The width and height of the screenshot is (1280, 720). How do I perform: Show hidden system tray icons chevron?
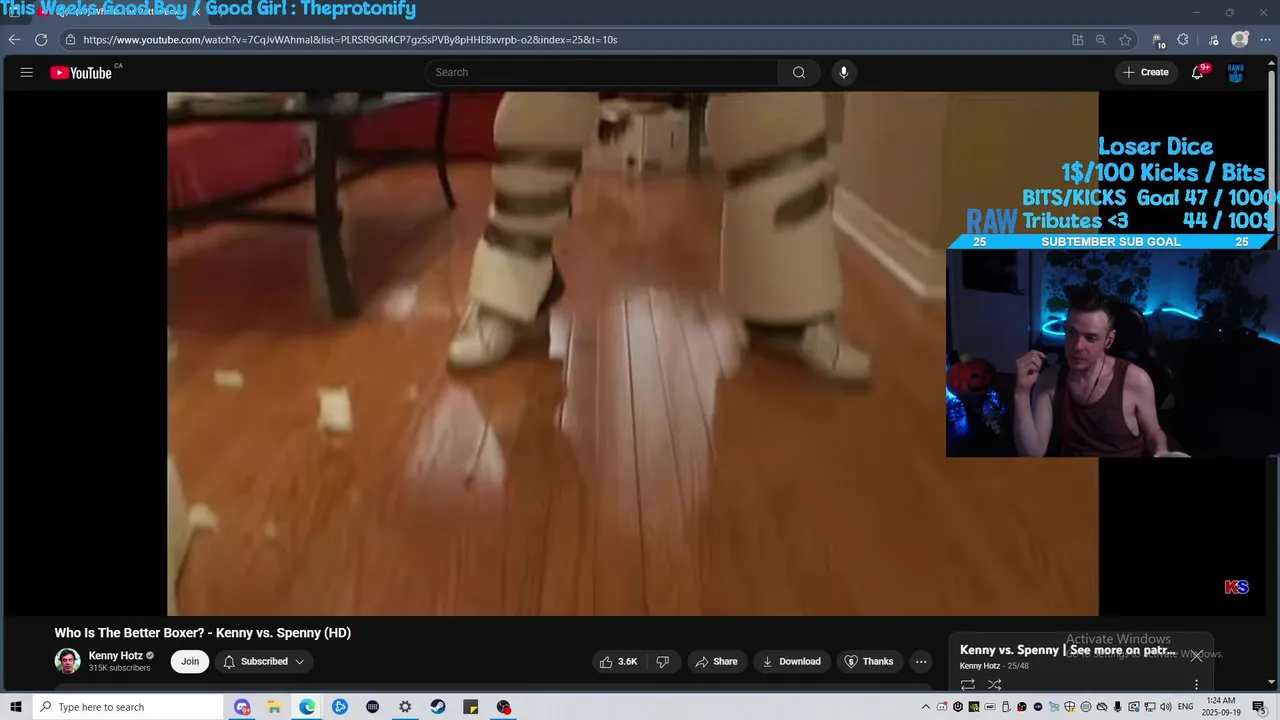coord(926,707)
